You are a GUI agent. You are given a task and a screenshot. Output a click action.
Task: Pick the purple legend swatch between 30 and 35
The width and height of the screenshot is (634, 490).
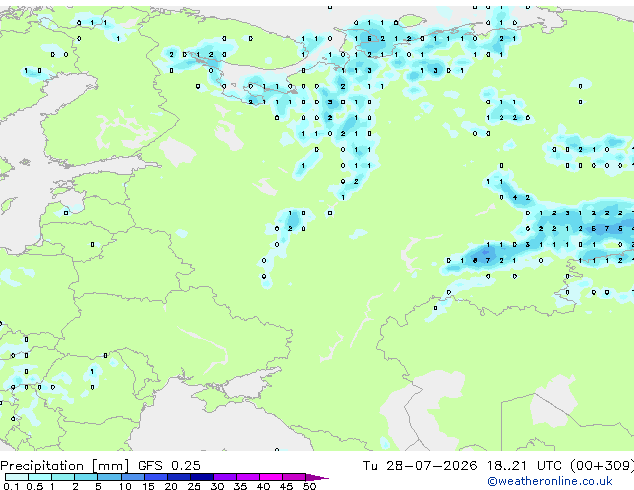click(225, 477)
